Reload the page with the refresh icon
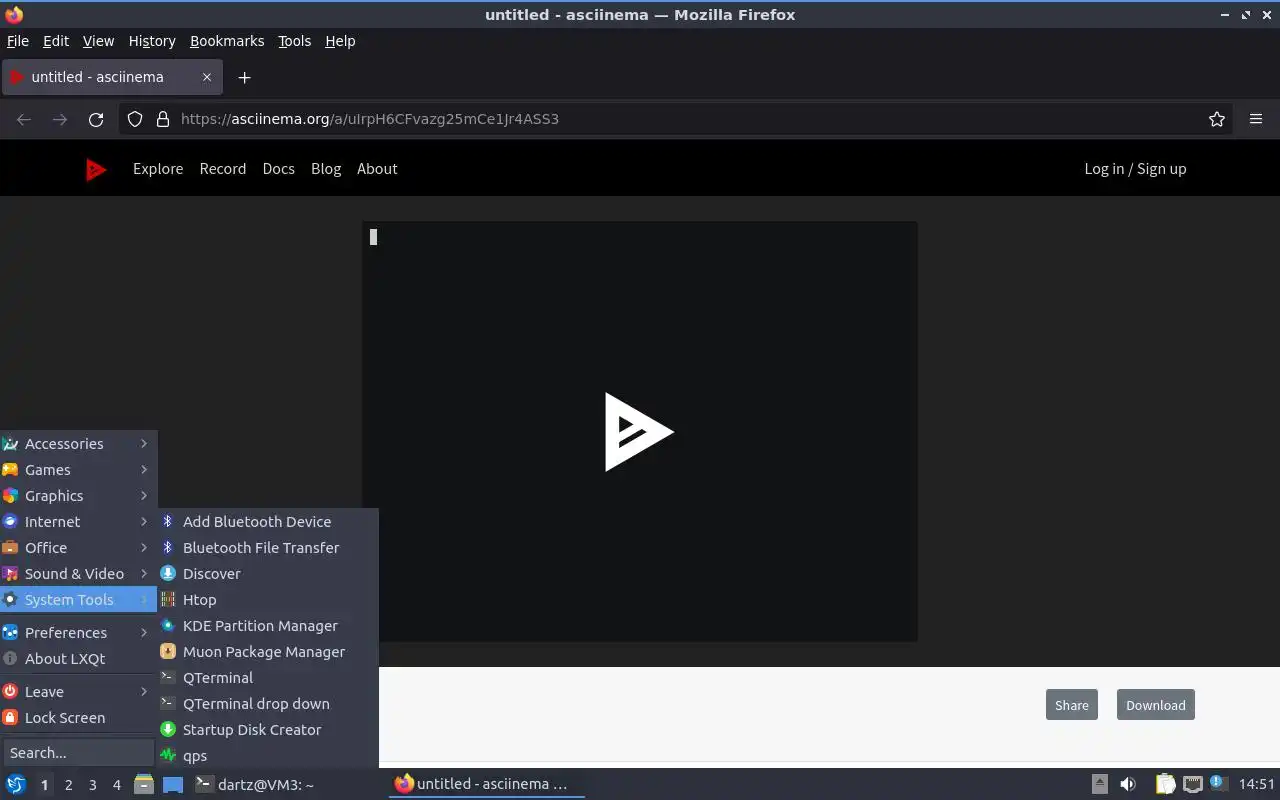Screen dimensions: 1280x800 pos(96,119)
